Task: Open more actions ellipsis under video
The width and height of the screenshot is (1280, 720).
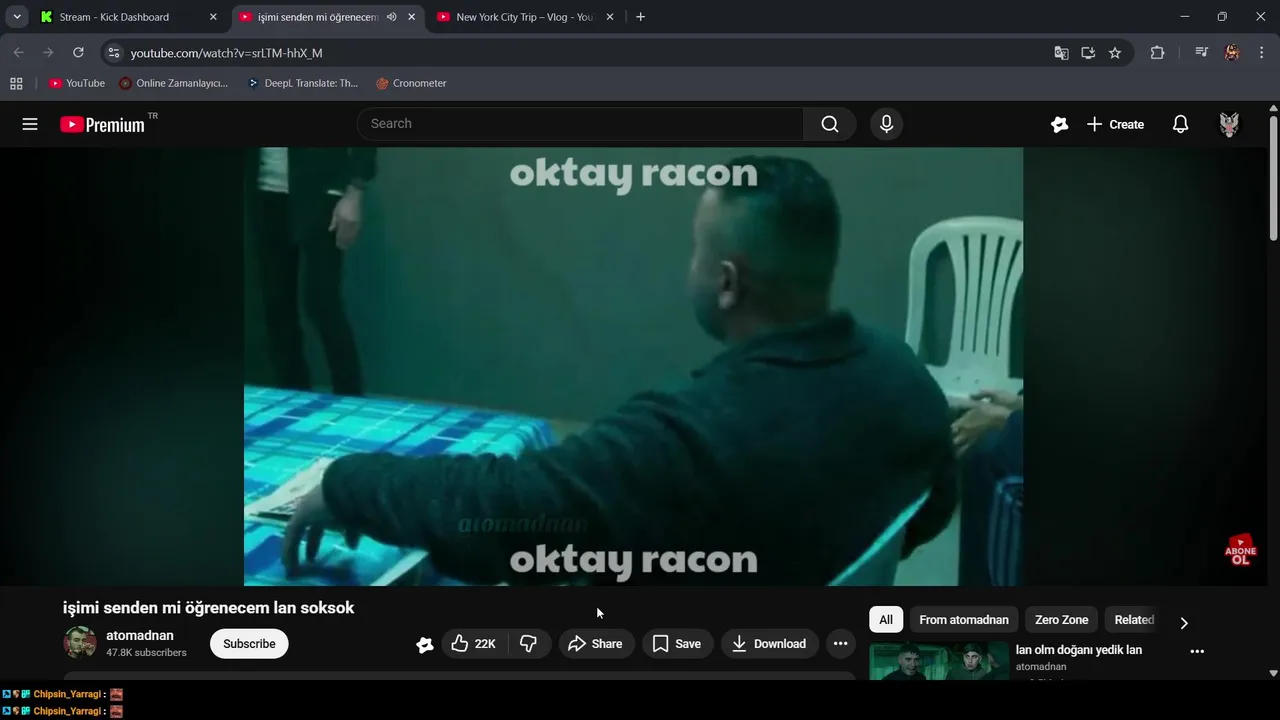Action: point(841,644)
